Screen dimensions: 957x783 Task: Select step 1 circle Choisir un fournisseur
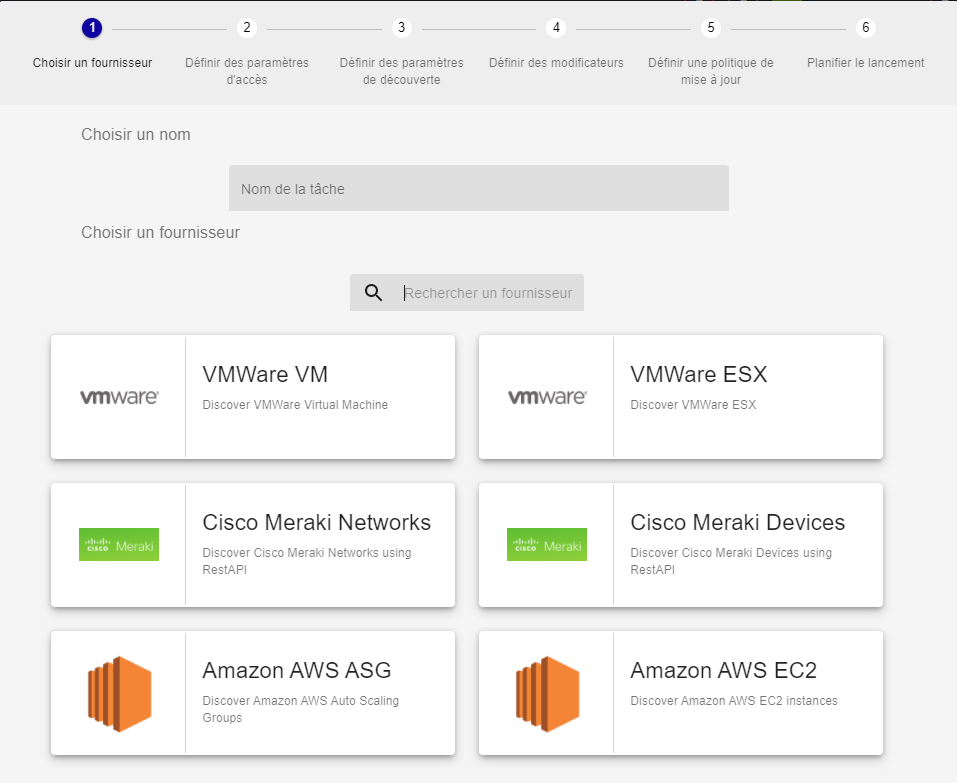(x=92, y=28)
